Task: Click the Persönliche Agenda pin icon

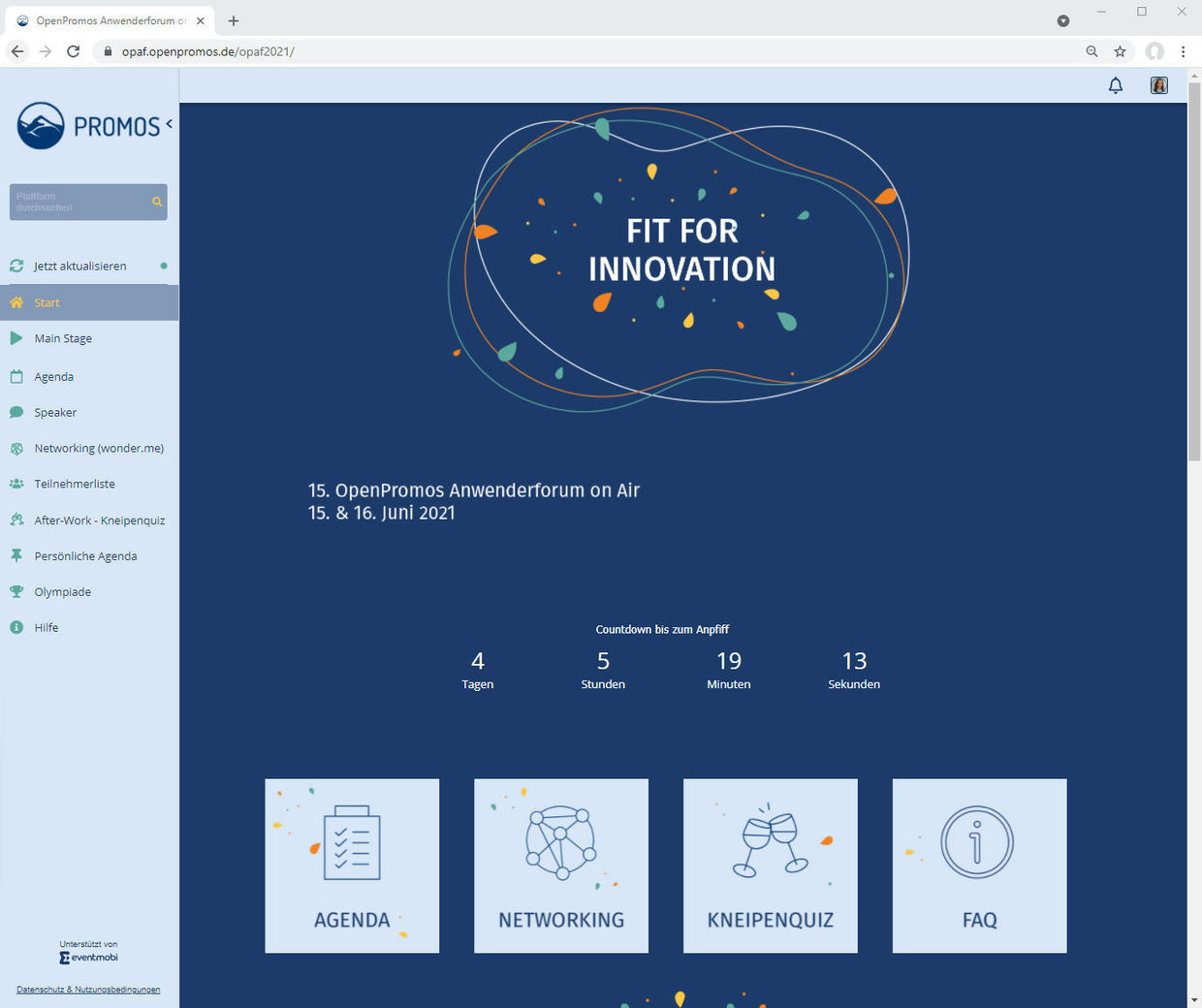Action: [x=16, y=555]
